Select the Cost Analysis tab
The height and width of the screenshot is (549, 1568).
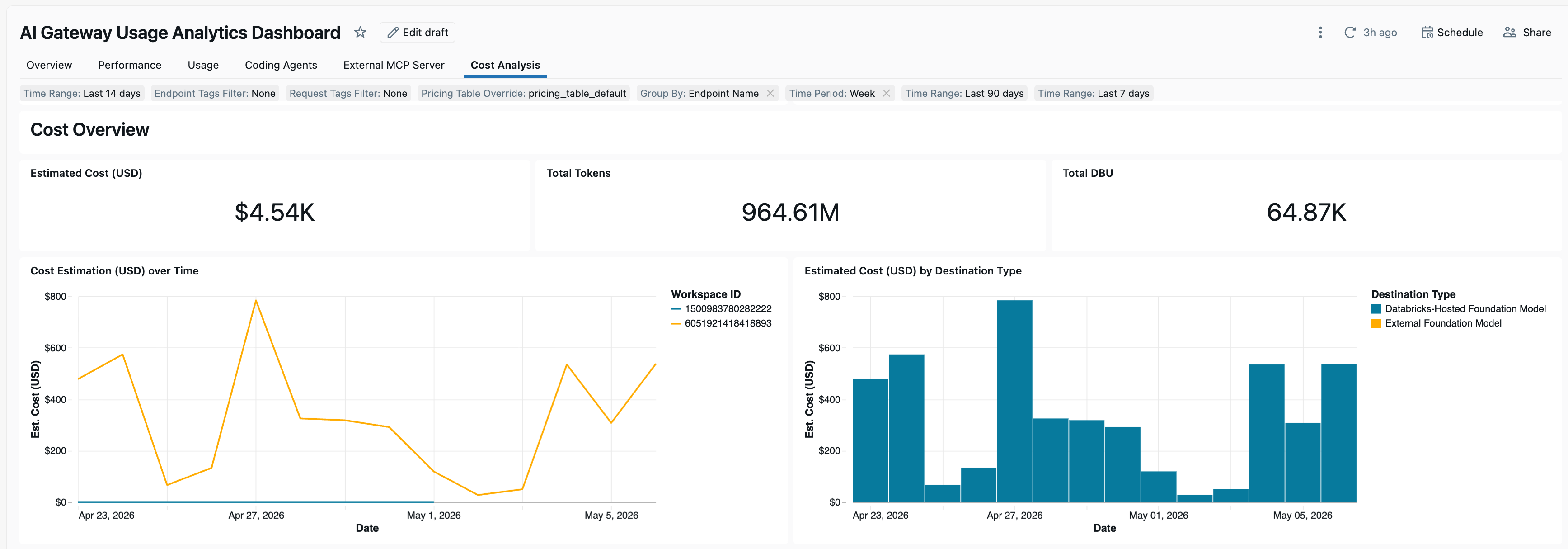coord(505,65)
